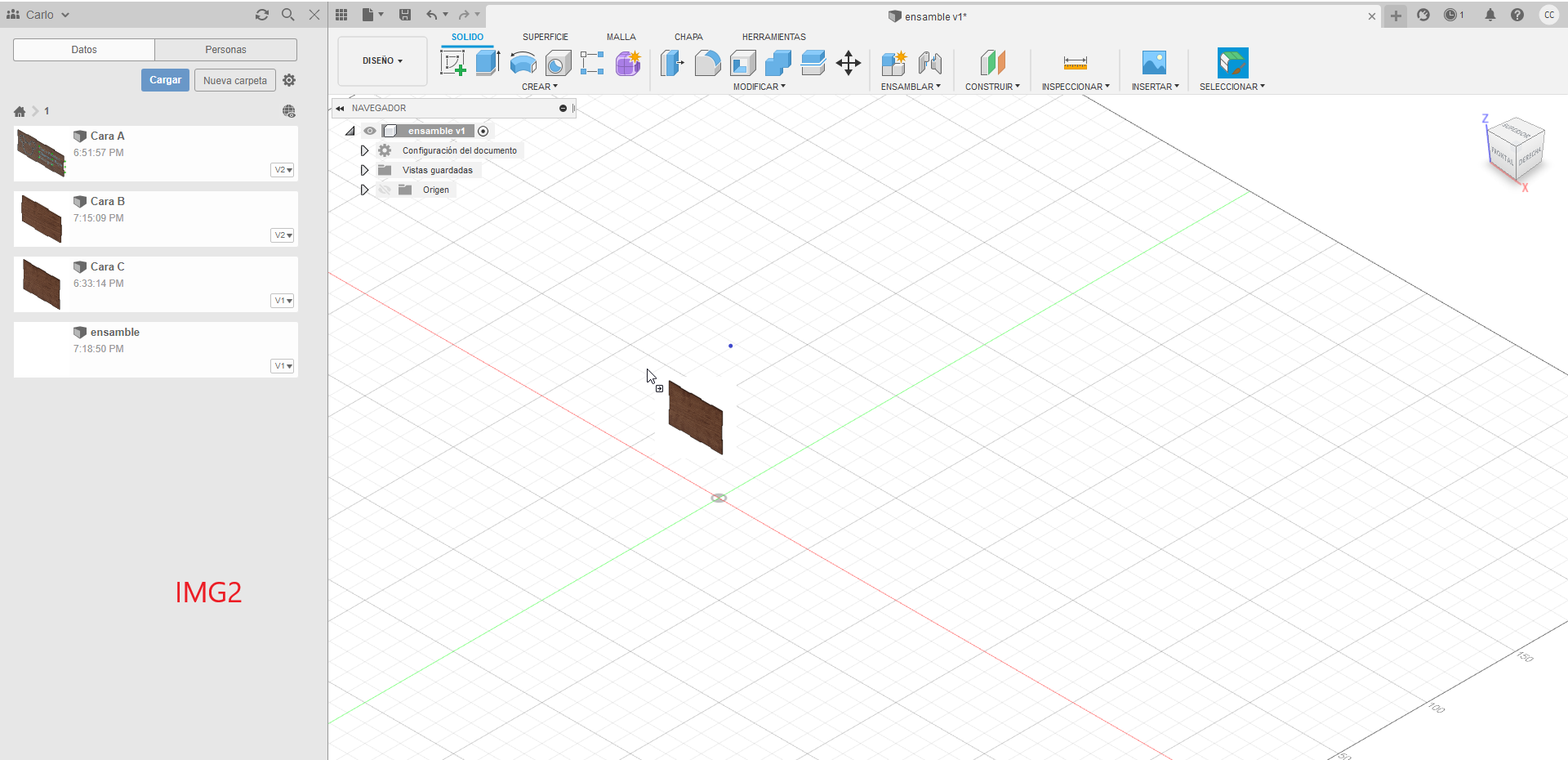Click the ViewCube orientation control
The height and width of the screenshot is (760, 1568).
pyautogui.click(x=1515, y=151)
